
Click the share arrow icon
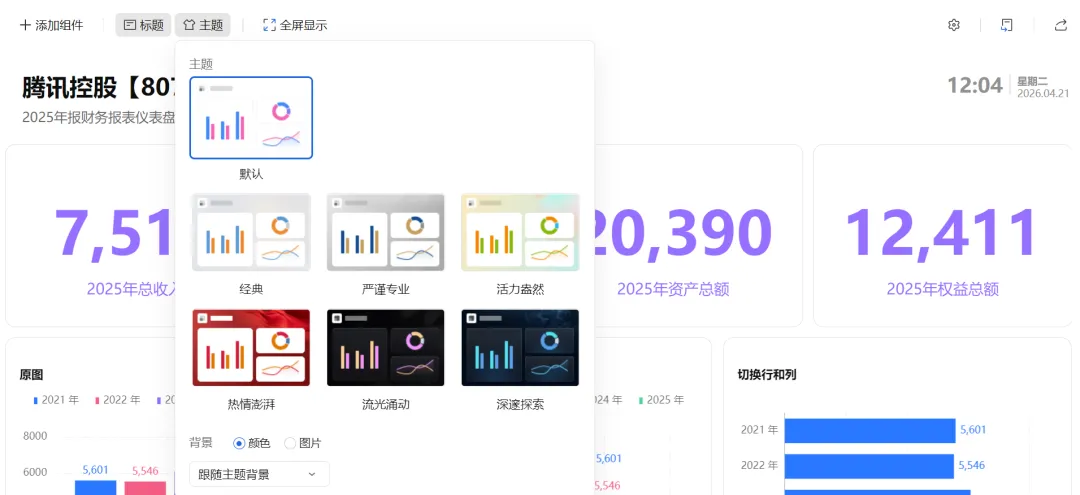[x=1060, y=25]
